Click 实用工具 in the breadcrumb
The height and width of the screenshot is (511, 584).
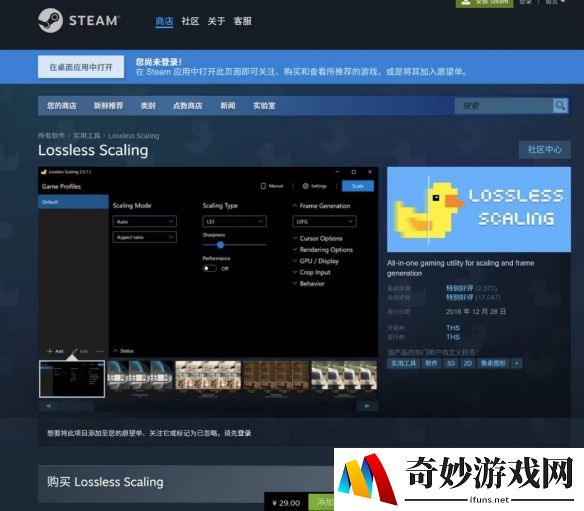pos(86,136)
